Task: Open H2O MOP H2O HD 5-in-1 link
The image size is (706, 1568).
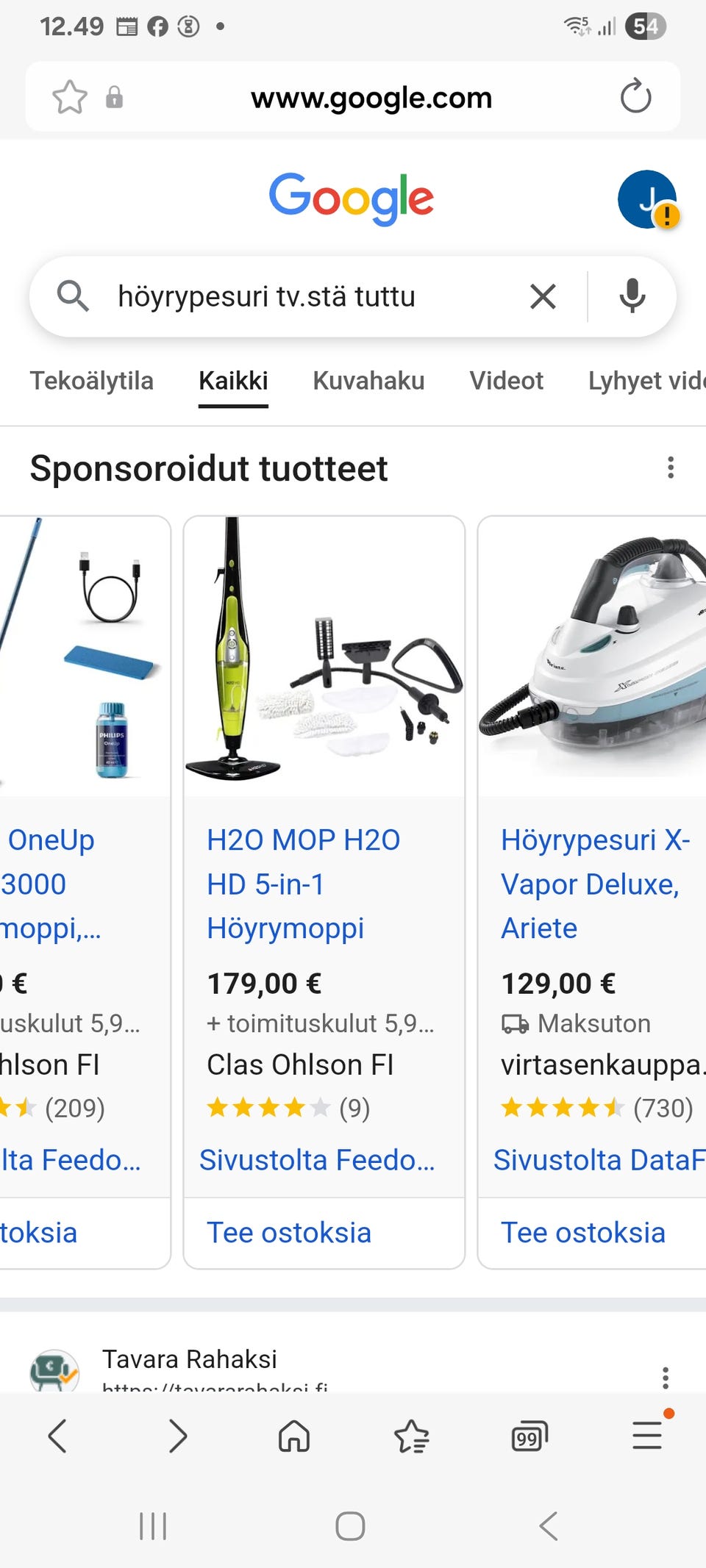Action: pos(303,884)
